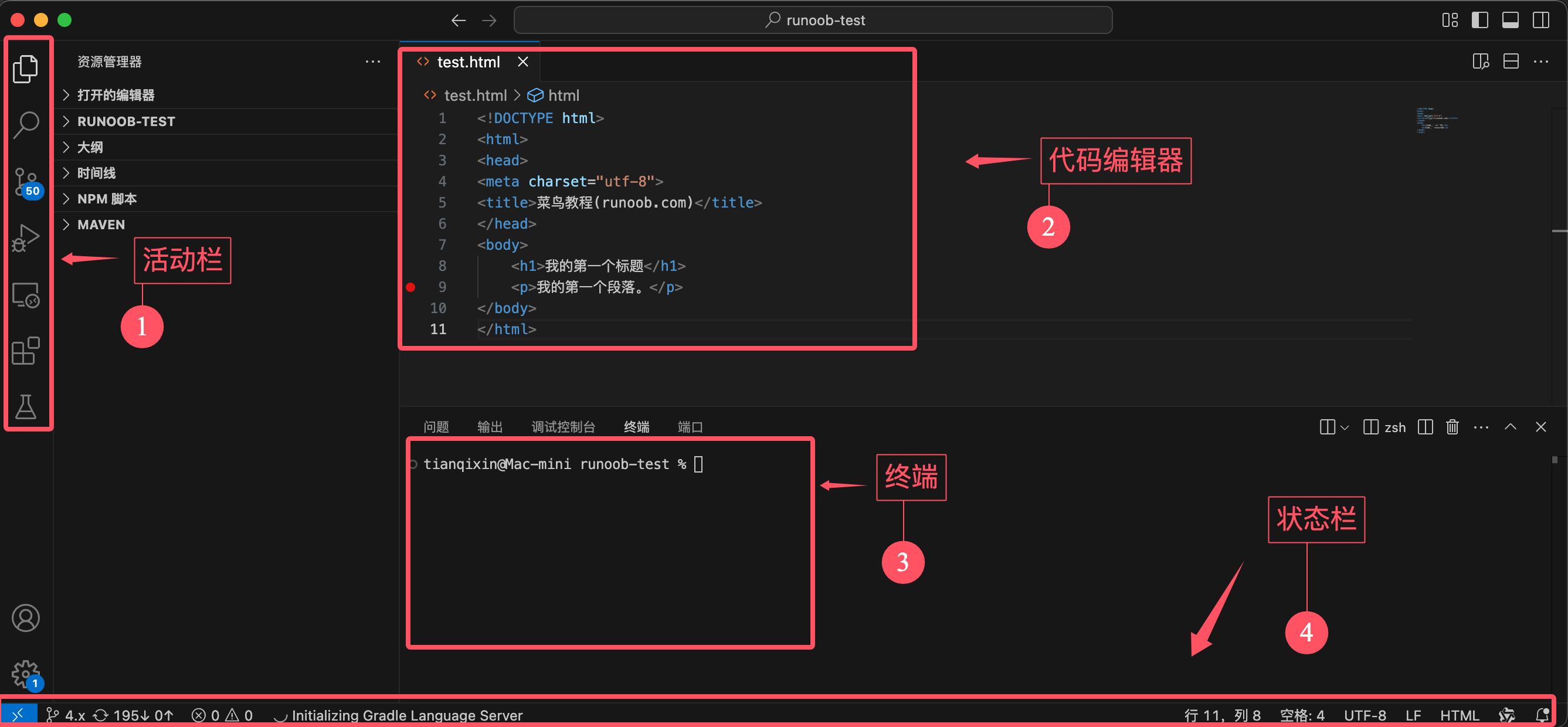This screenshot has width=1568, height=727.
Task: Click the Accounts icon in activity bar
Action: pyautogui.click(x=26, y=618)
